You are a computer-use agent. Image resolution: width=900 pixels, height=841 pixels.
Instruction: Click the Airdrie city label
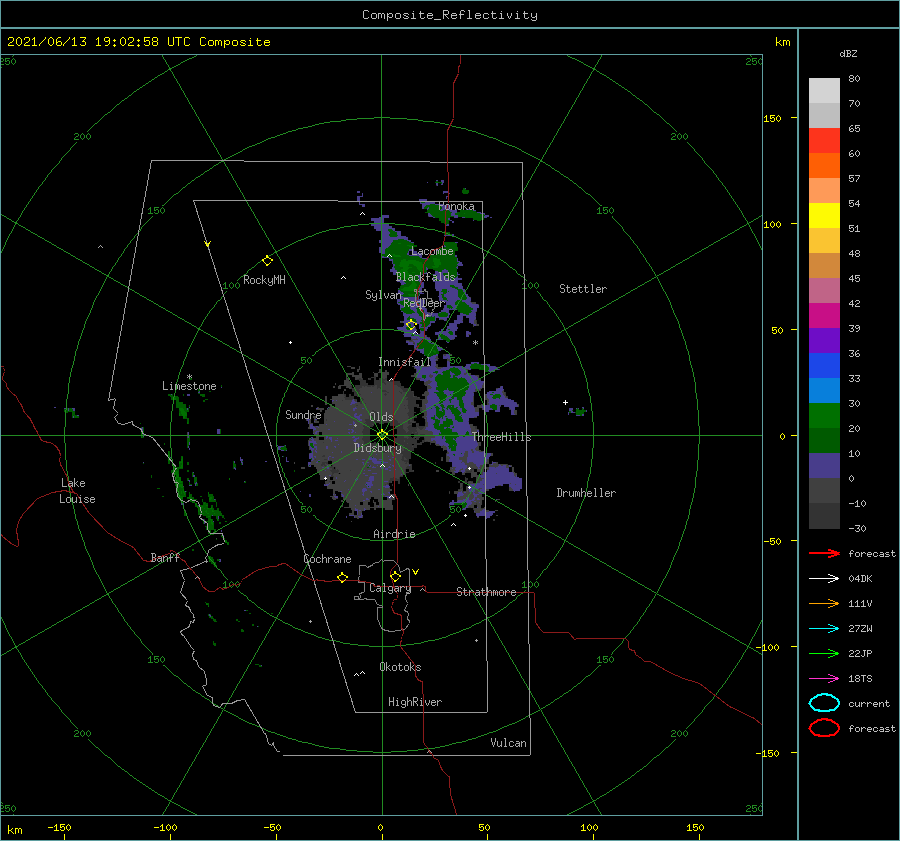394,534
